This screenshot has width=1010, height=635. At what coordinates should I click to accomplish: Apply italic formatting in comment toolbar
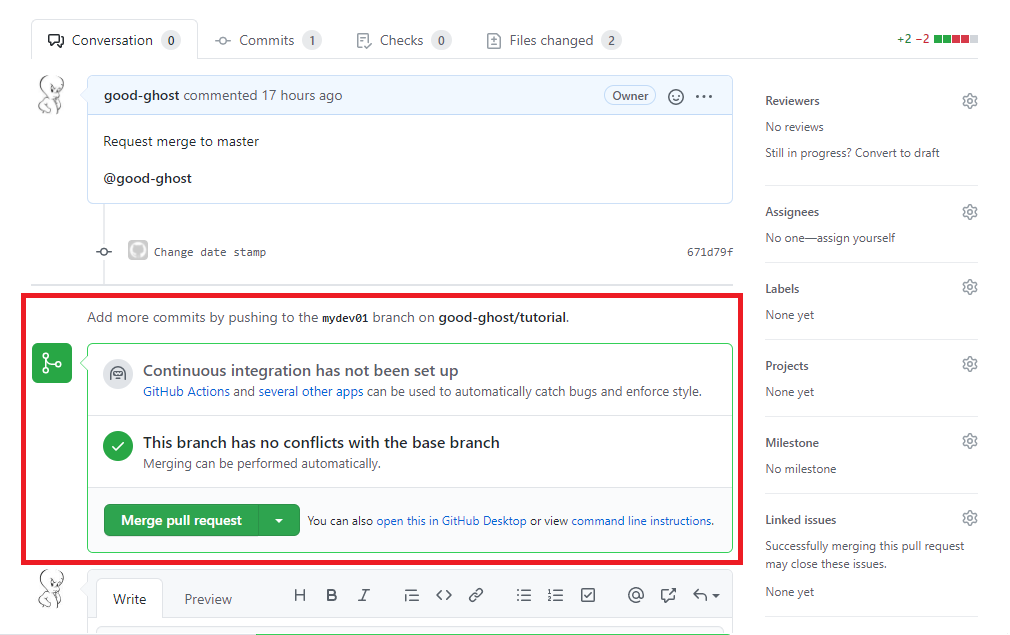pyautogui.click(x=363, y=595)
